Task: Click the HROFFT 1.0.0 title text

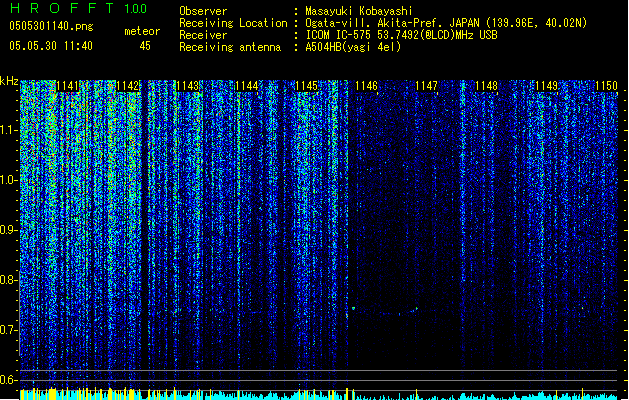Action: coord(78,8)
